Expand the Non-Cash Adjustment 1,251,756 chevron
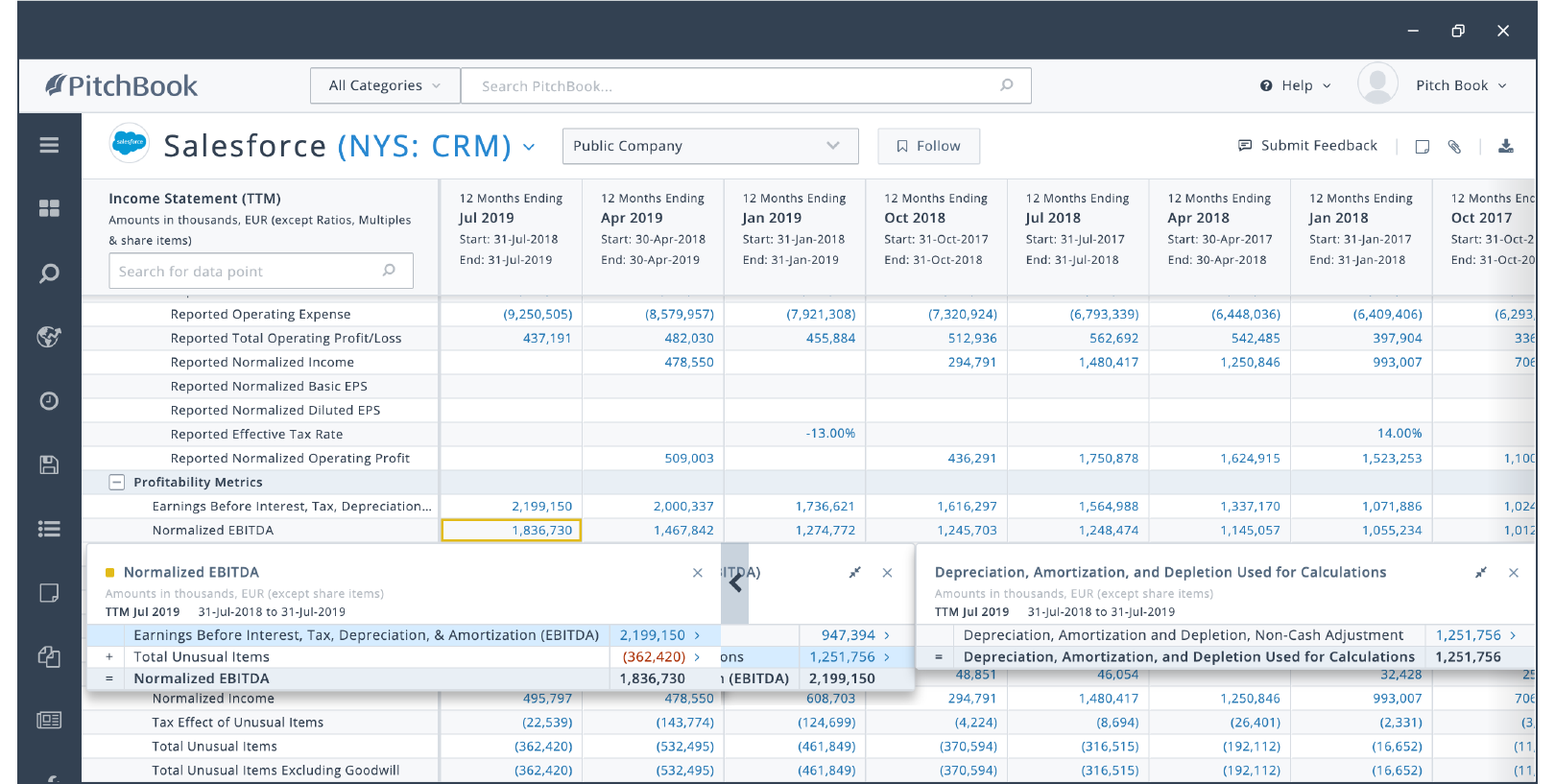 (x=1513, y=635)
